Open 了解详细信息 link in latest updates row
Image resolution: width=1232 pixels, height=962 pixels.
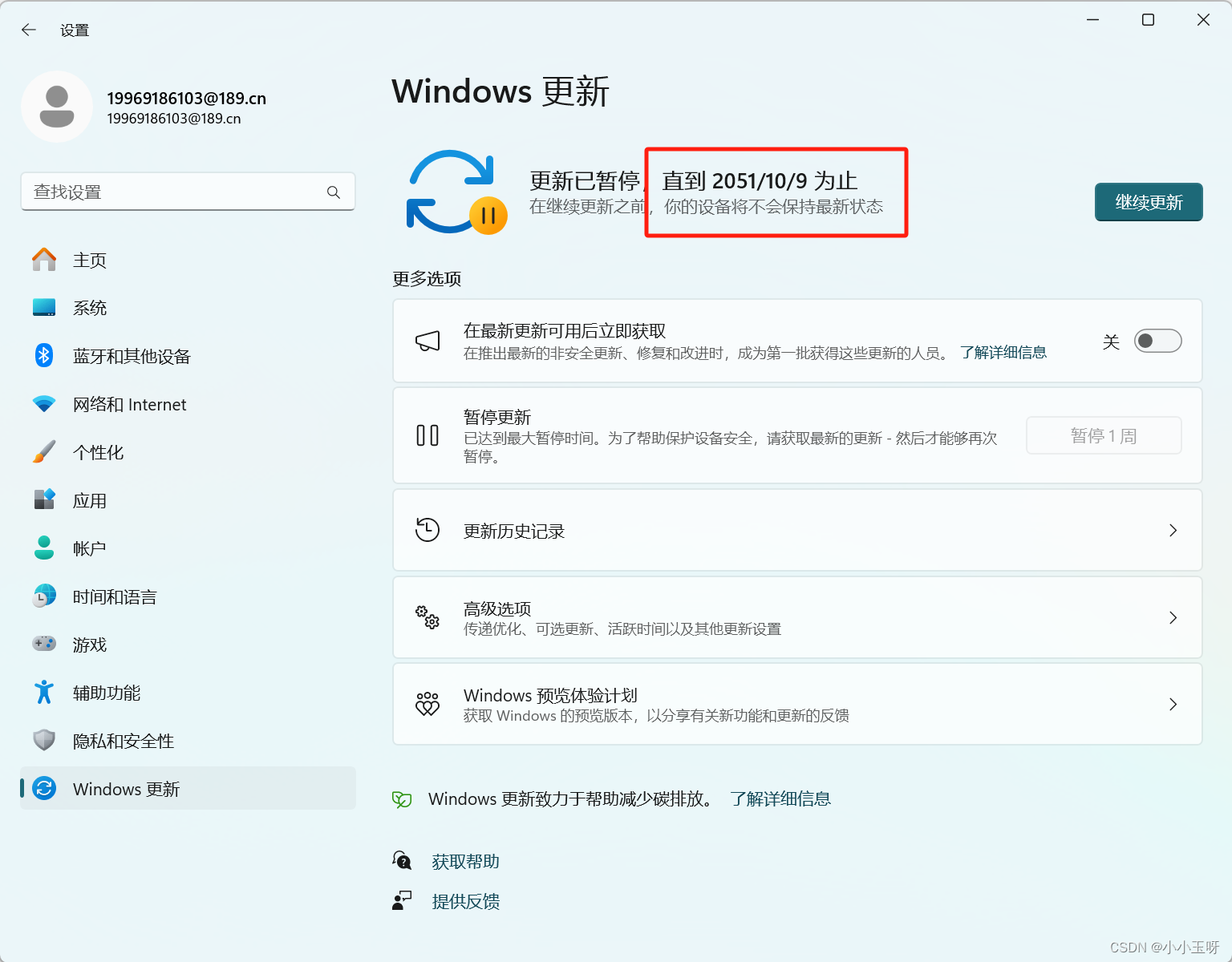(x=1003, y=353)
